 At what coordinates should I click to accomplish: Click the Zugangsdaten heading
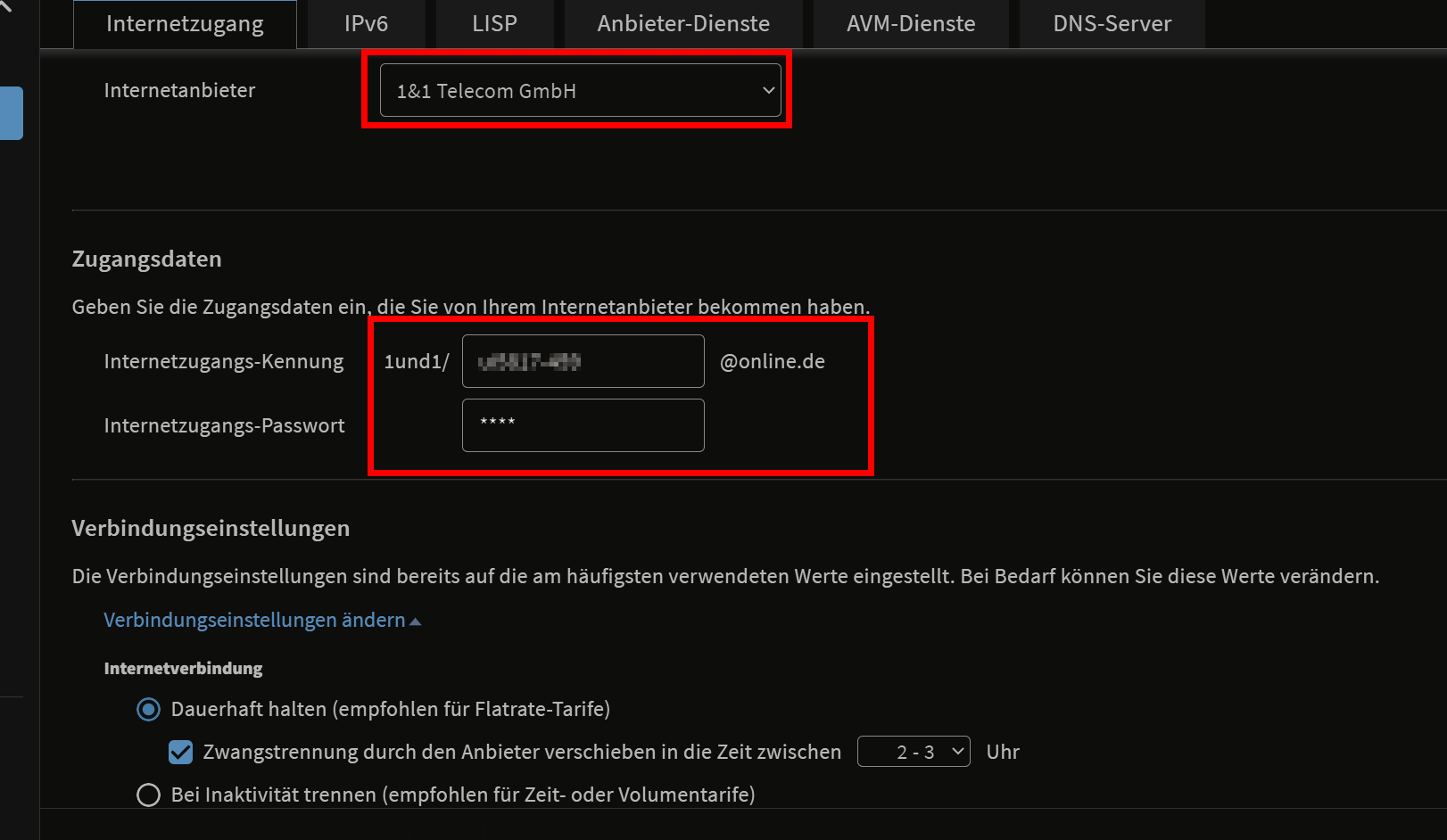pyautogui.click(x=146, y=259)
